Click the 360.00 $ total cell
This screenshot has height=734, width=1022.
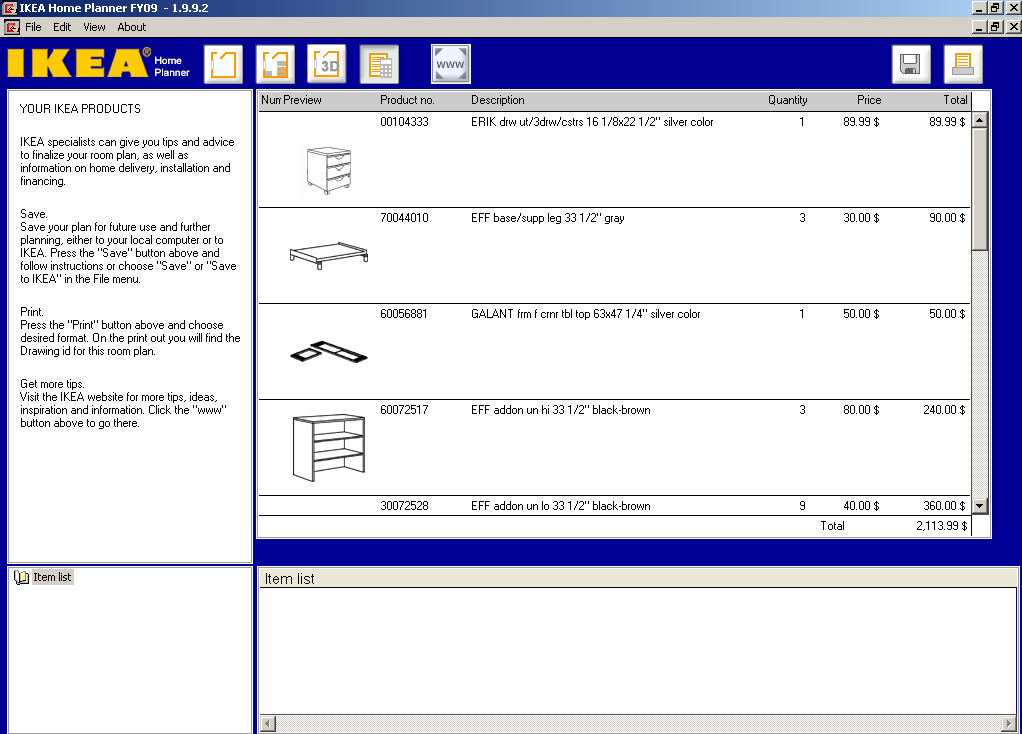[x=944, y=506]
